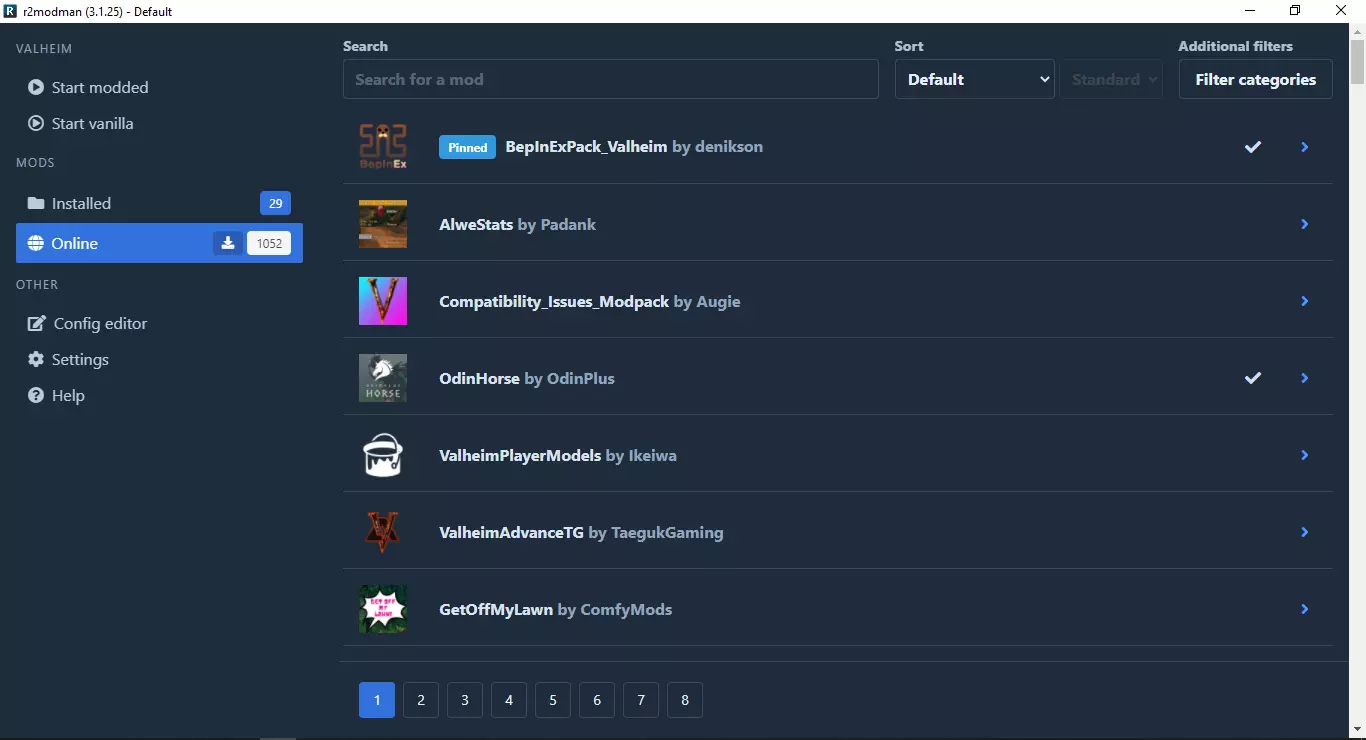Open the OdinHorse mod thumbnail
1366x740 pixels.
(383, 378)
